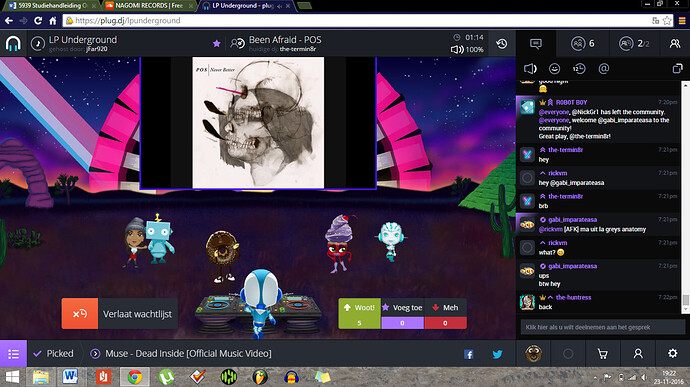Toggle emoji display in chat

click(554, 69)
